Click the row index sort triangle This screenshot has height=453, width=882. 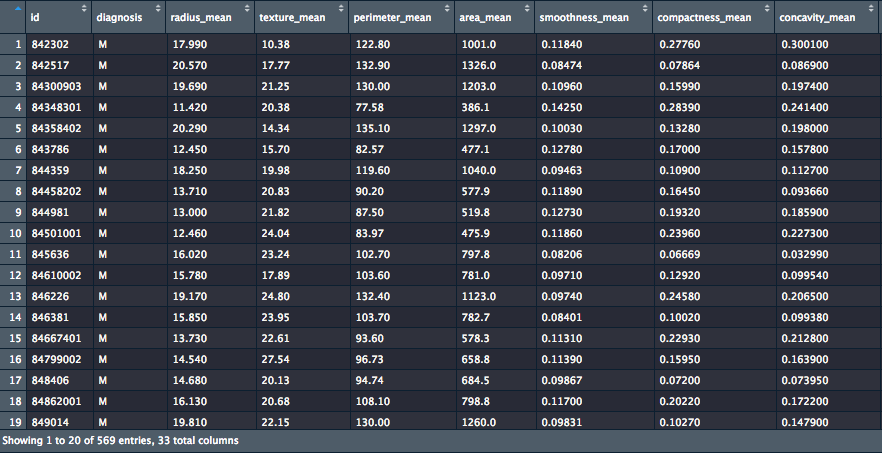click(x=18, y=8)
